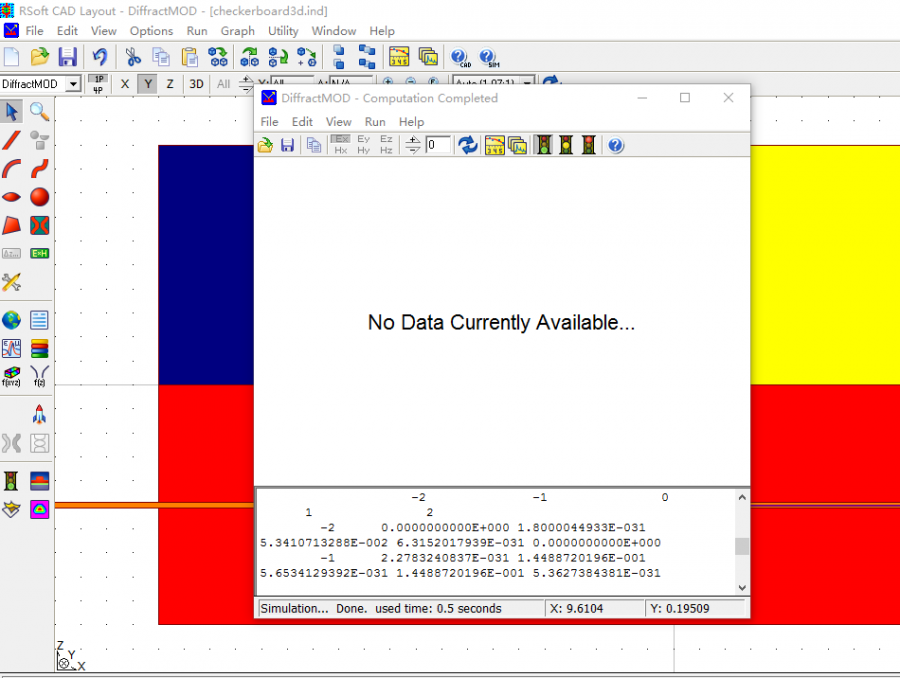The width and height of the screenshot is (900, 678).
Task: Toggle the Ey Hy field component
Action: 363,145
